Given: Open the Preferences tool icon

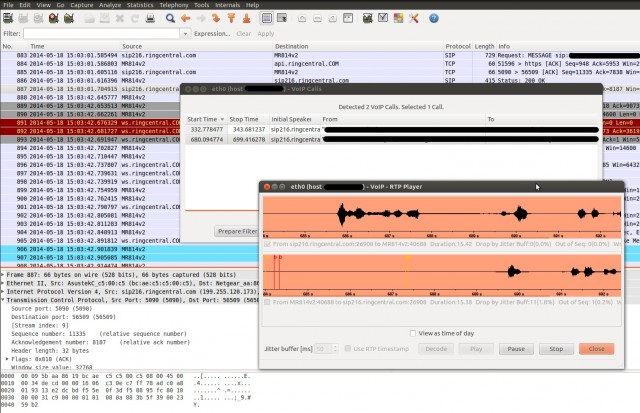Looking at the screenshot, I should coord(413,18).
